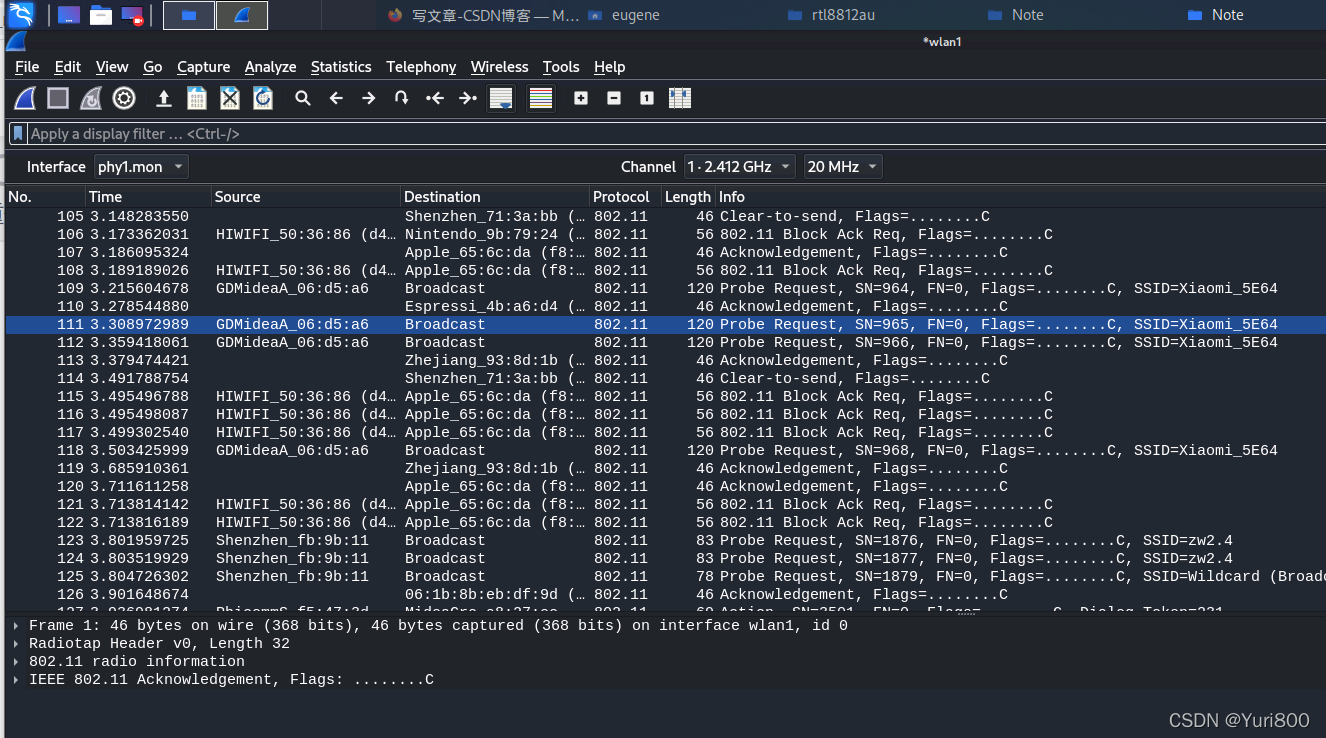Viewport: 1326px width, 738px height.
Task: Sort packets by Destination column header
Action: coord(495,197)
